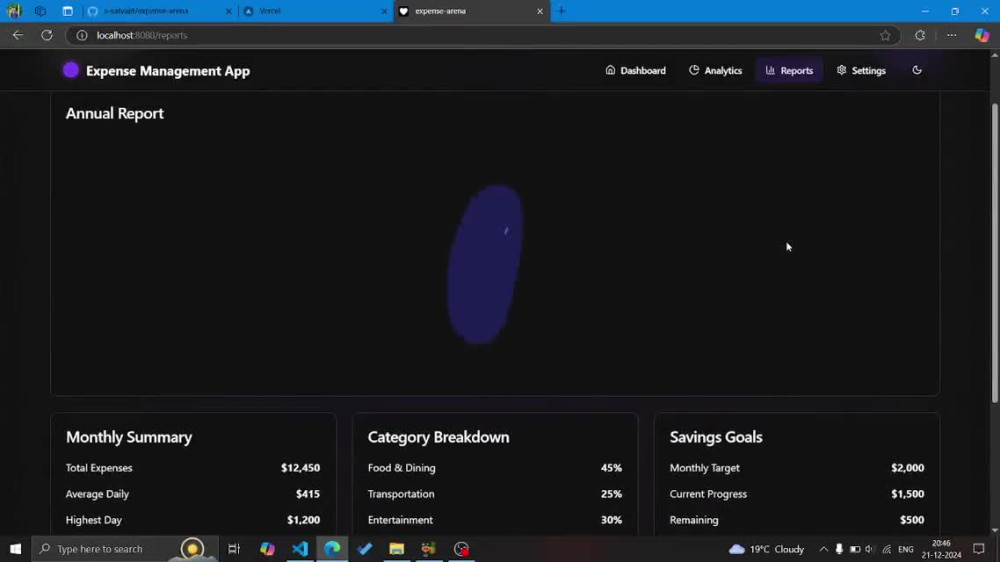Toggle dark mode moon icon
1000x562 pixels.
(917, 70)
